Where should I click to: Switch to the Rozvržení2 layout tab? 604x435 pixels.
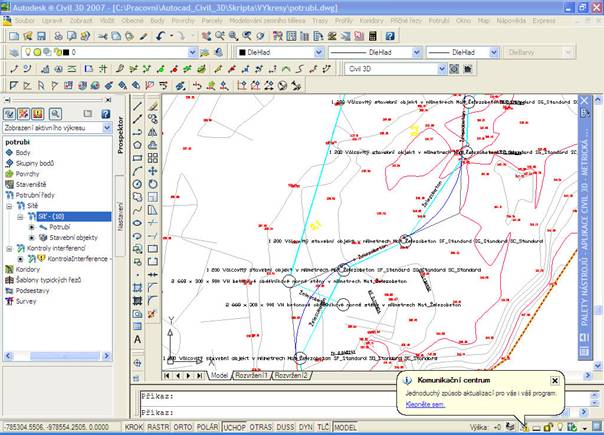[x=291, y=375]
